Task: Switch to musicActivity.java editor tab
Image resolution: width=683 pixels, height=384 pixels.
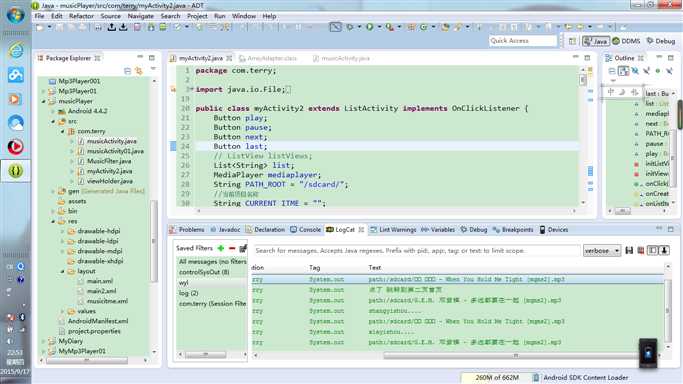Action: 341,58
